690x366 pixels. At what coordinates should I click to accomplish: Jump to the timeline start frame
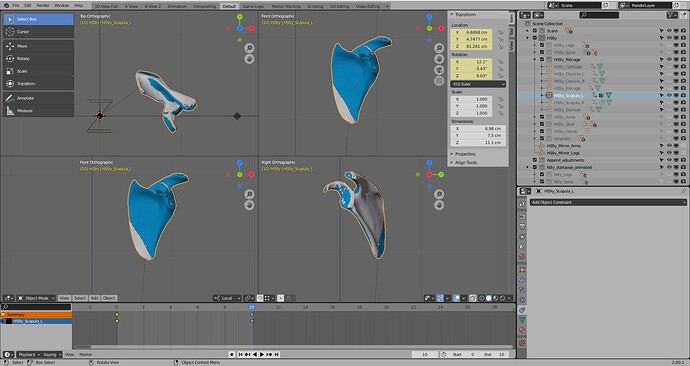(240, 354)
